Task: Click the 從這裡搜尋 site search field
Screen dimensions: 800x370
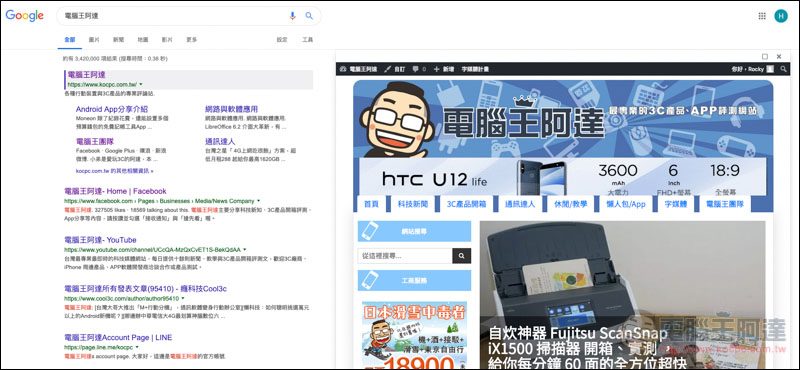Action: pos(405,256)
